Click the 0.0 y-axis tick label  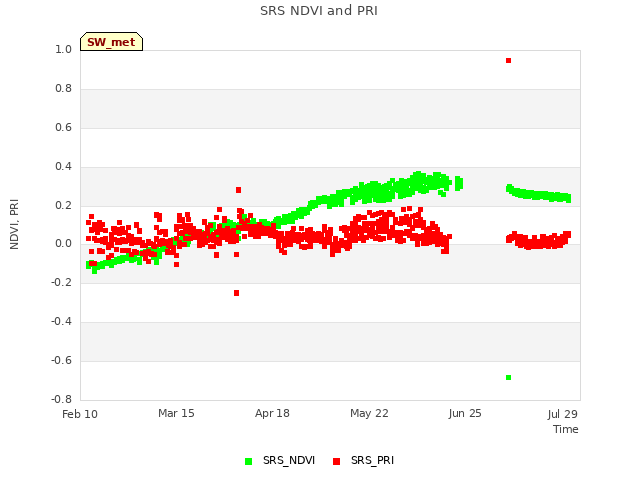point(63,244)
